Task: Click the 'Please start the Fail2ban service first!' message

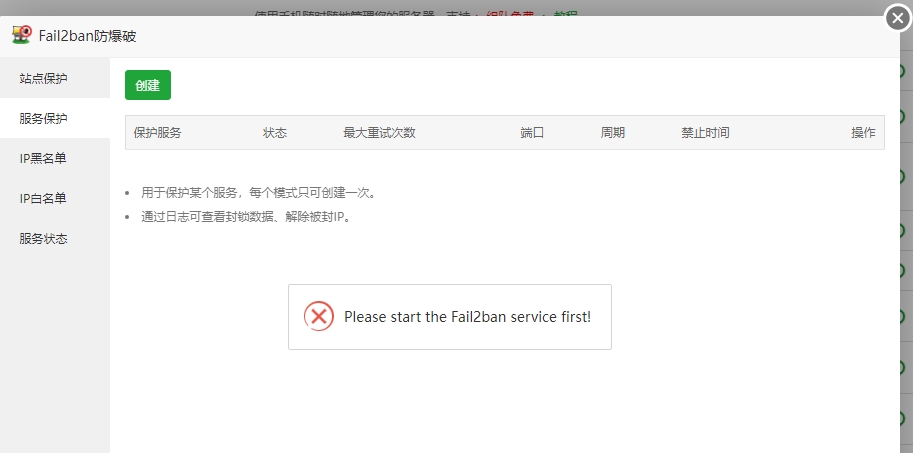Action: (x=468, y=317)
